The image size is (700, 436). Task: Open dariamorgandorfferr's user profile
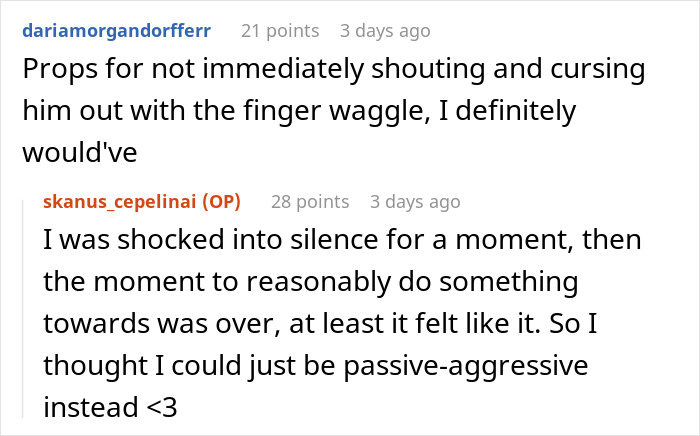117,31
